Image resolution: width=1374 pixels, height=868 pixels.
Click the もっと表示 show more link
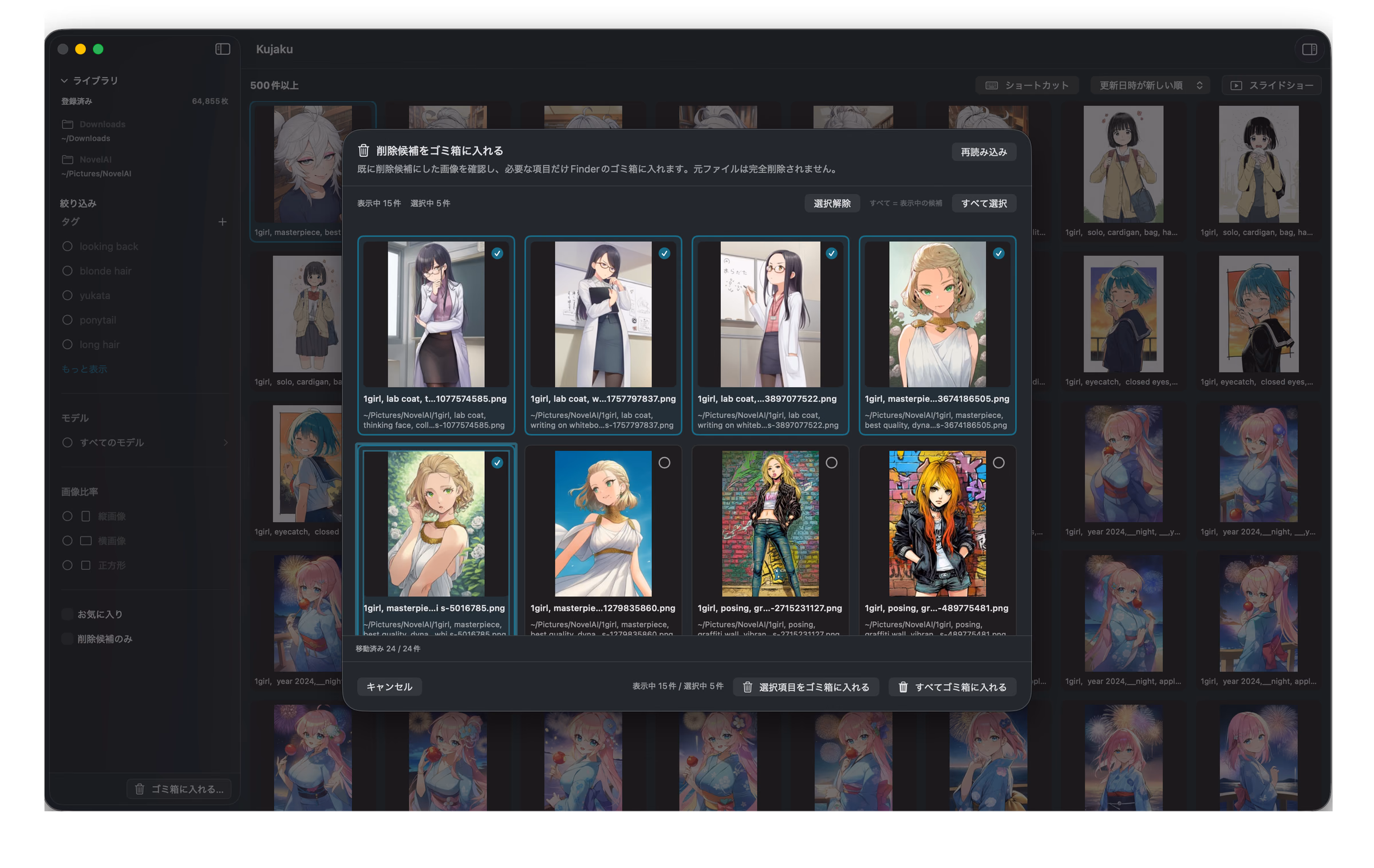coord(84,369)
